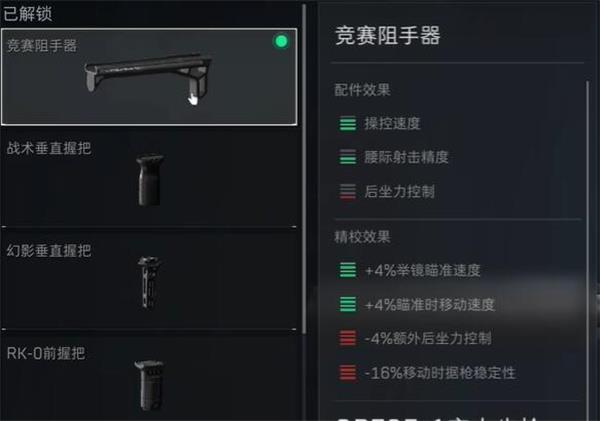Pick the RK-0前握把 grip image
This screenshot has height=421, width=600.
tap(150, 385)
